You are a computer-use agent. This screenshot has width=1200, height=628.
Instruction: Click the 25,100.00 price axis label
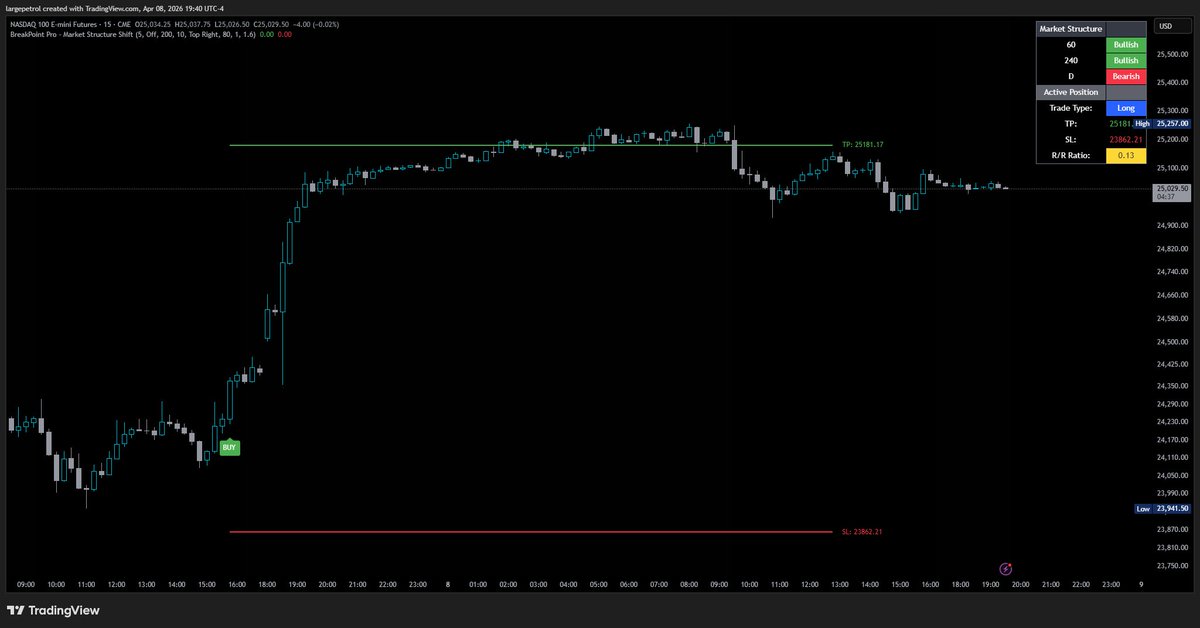pos(1171,168)
